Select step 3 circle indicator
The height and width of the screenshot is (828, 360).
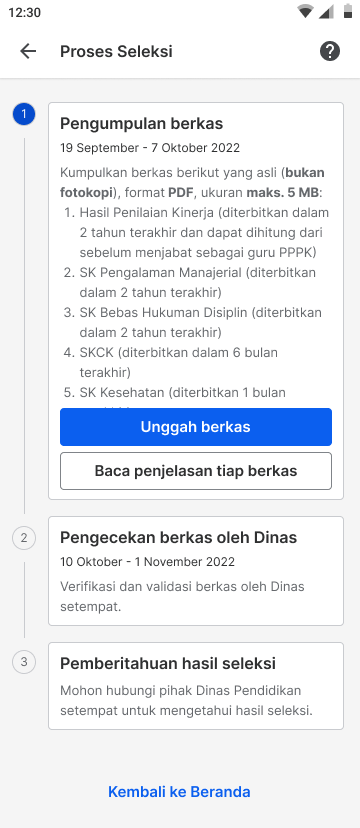point(24,662)
